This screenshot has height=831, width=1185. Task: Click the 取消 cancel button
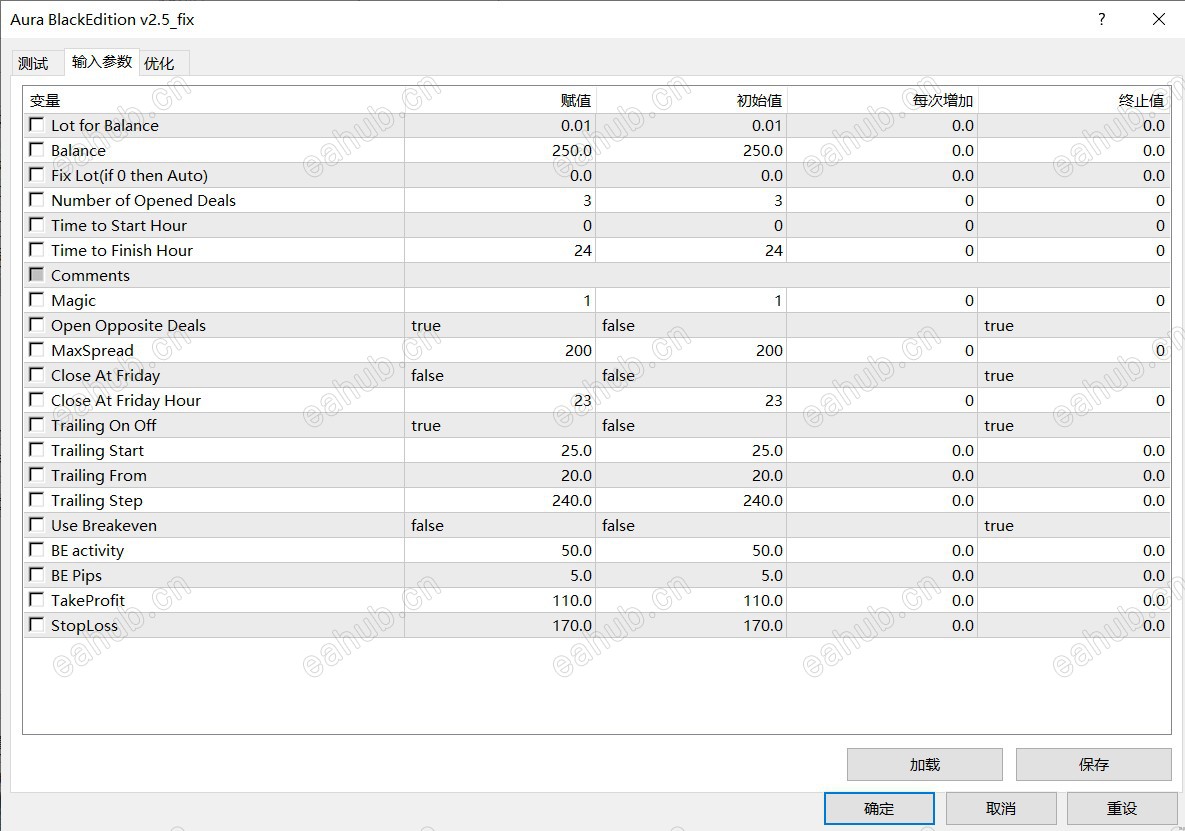1001,808
